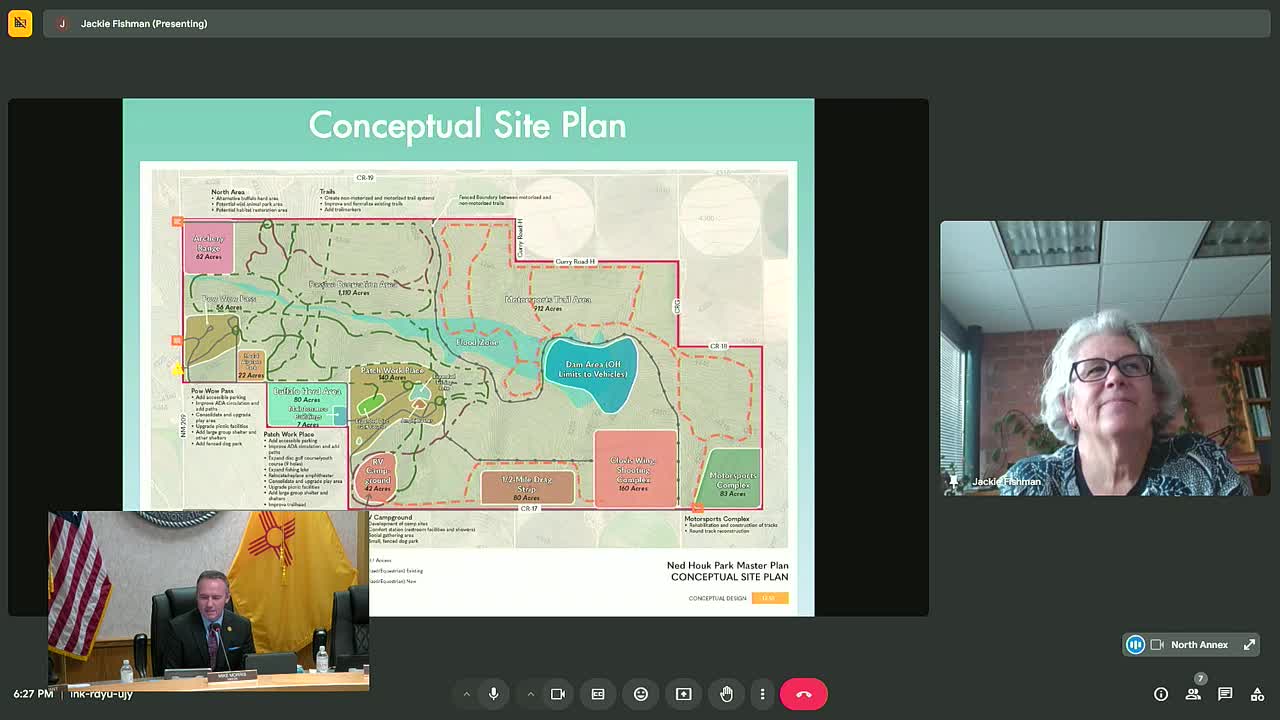Open meeting details info icon
The image size is (1280, 720).
point(1161,693)
